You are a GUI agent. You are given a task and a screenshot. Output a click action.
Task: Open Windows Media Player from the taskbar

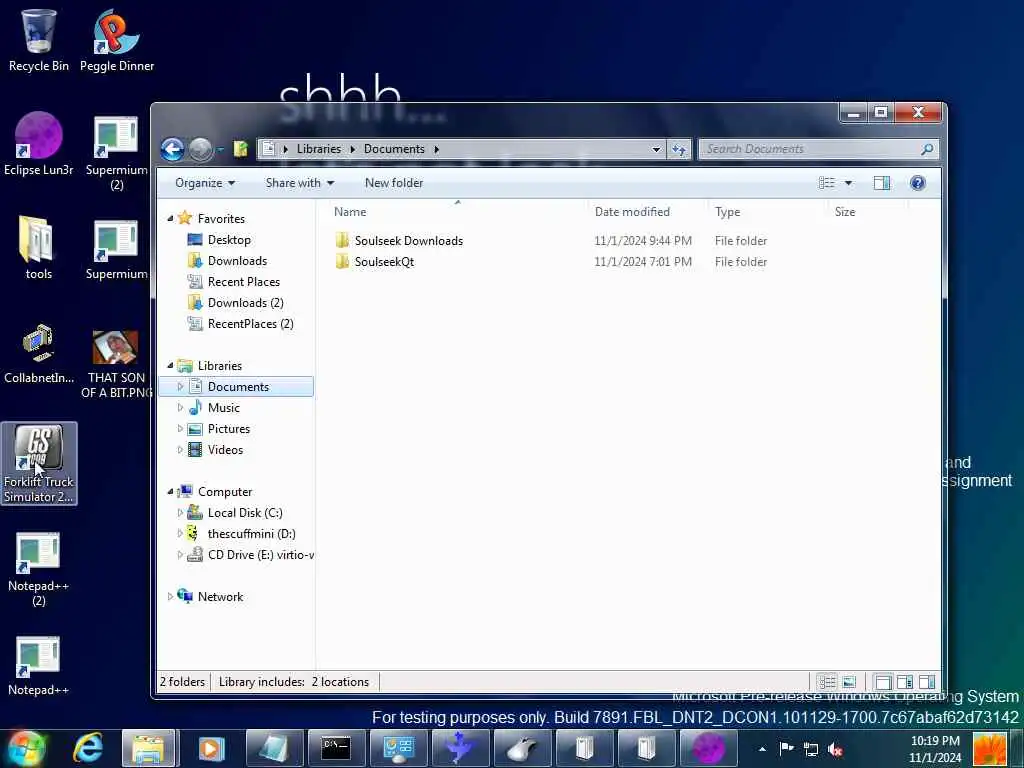(210, 748)
